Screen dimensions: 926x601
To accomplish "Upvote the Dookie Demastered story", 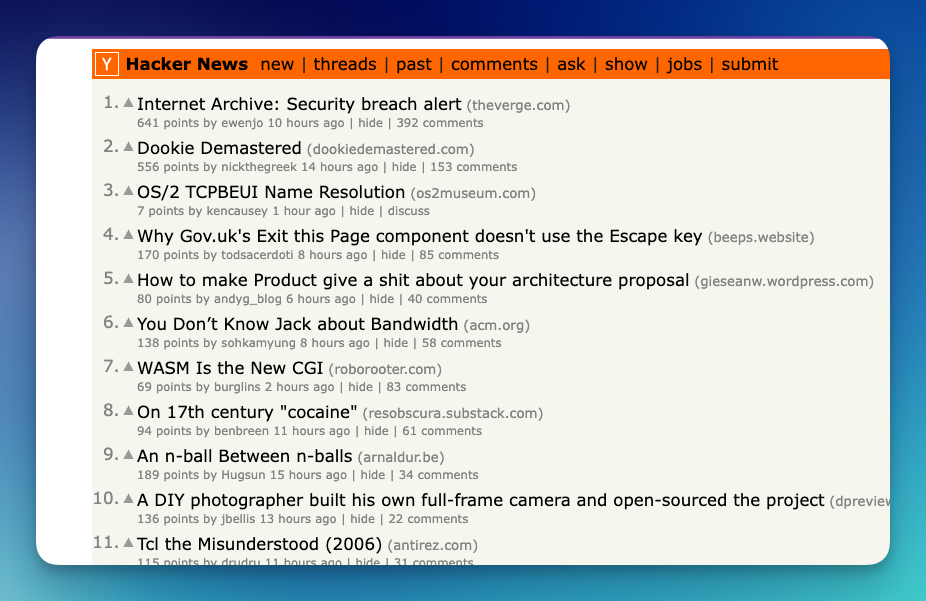I will [128, 146].
